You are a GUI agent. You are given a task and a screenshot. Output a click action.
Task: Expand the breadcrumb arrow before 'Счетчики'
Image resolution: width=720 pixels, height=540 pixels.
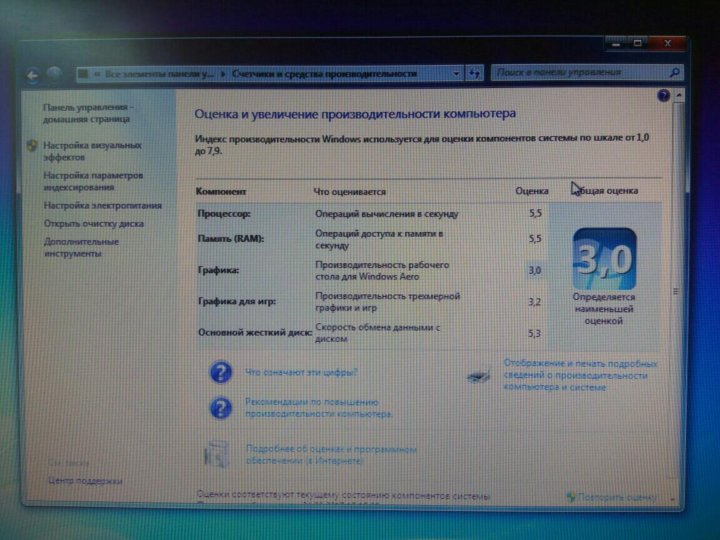pos(223,74)
